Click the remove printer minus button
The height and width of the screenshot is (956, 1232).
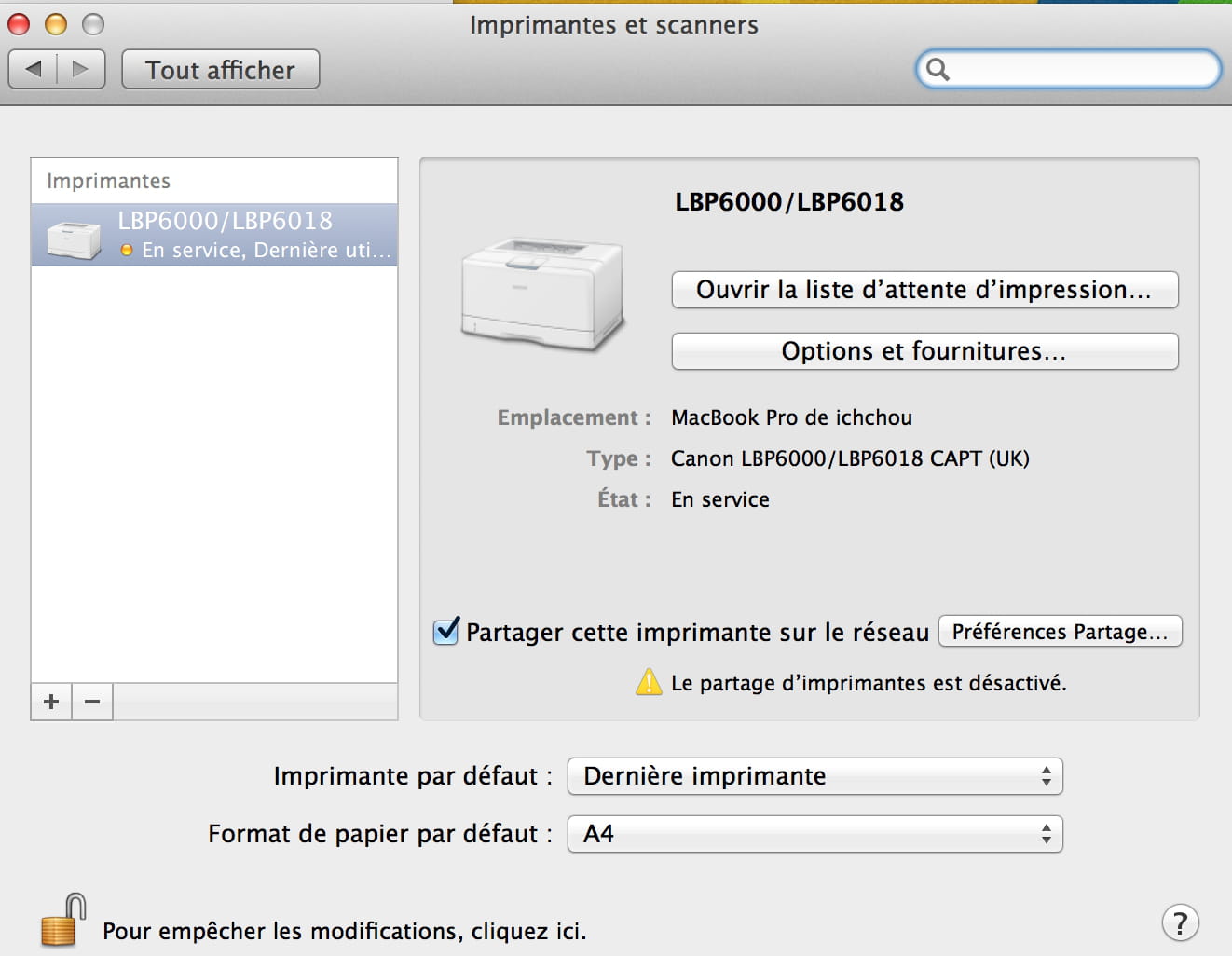click(92, 702)
